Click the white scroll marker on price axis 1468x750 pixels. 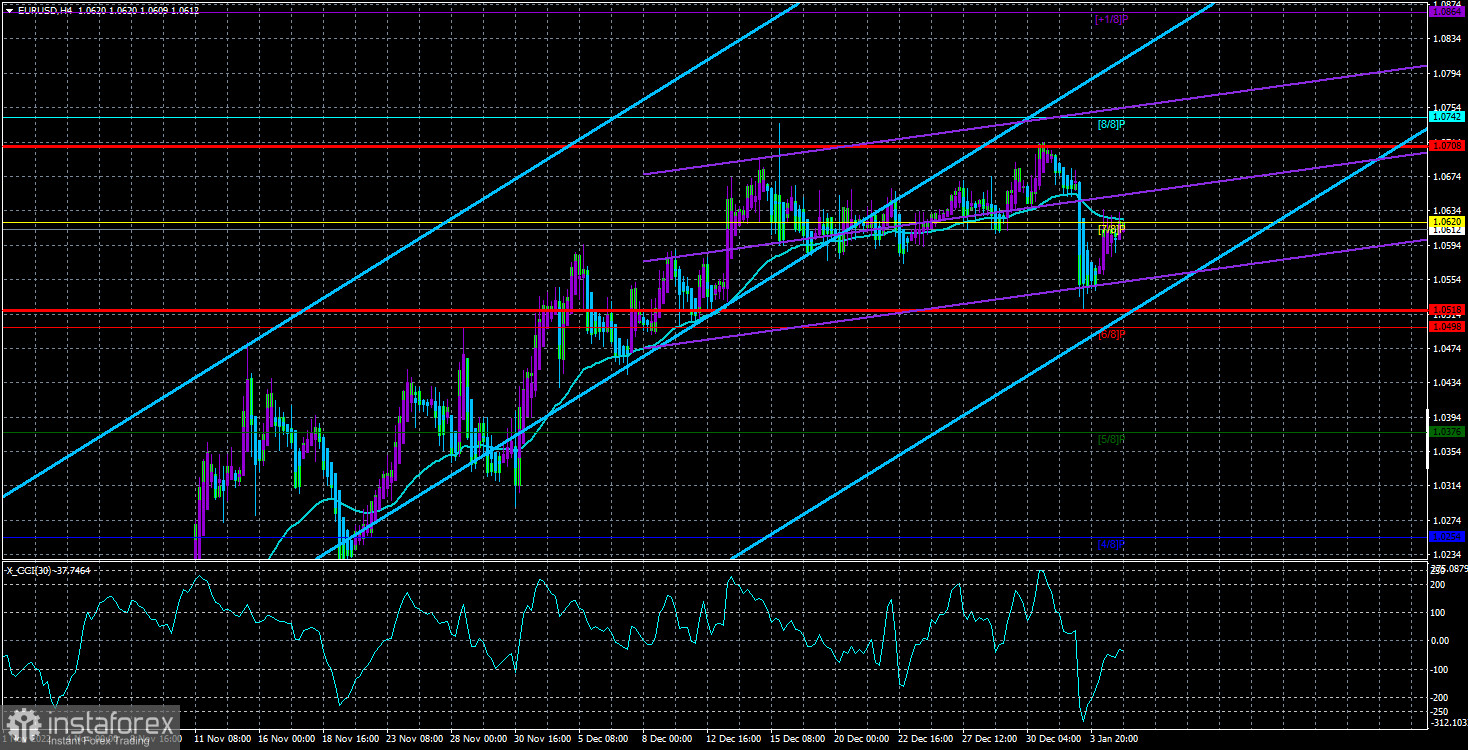[x=1427, y=440]
